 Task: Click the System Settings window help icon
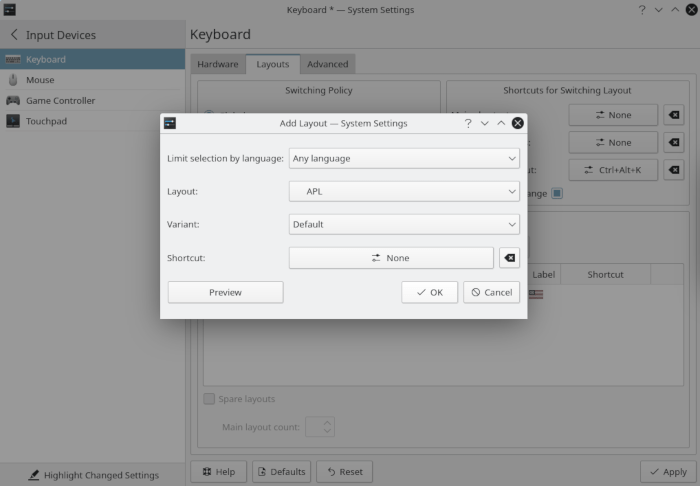pyautogui.click(x=642, y=10)
